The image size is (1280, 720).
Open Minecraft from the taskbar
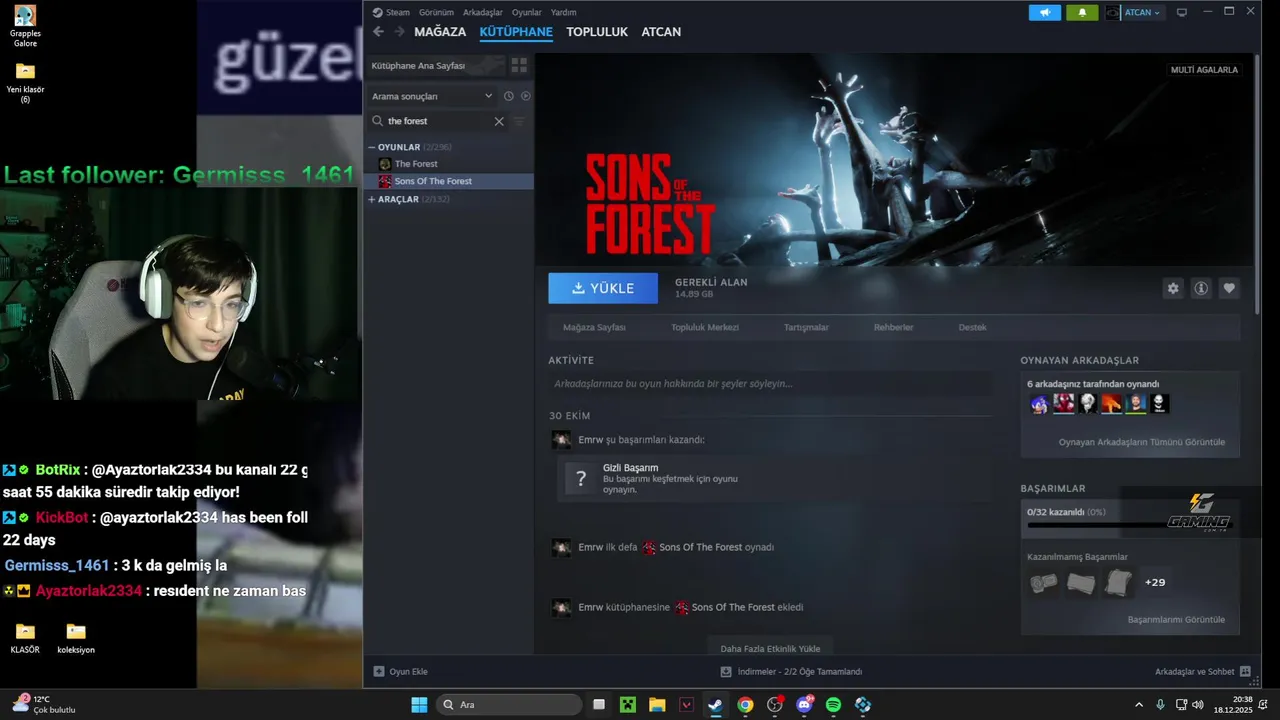[x=627, y=705]
